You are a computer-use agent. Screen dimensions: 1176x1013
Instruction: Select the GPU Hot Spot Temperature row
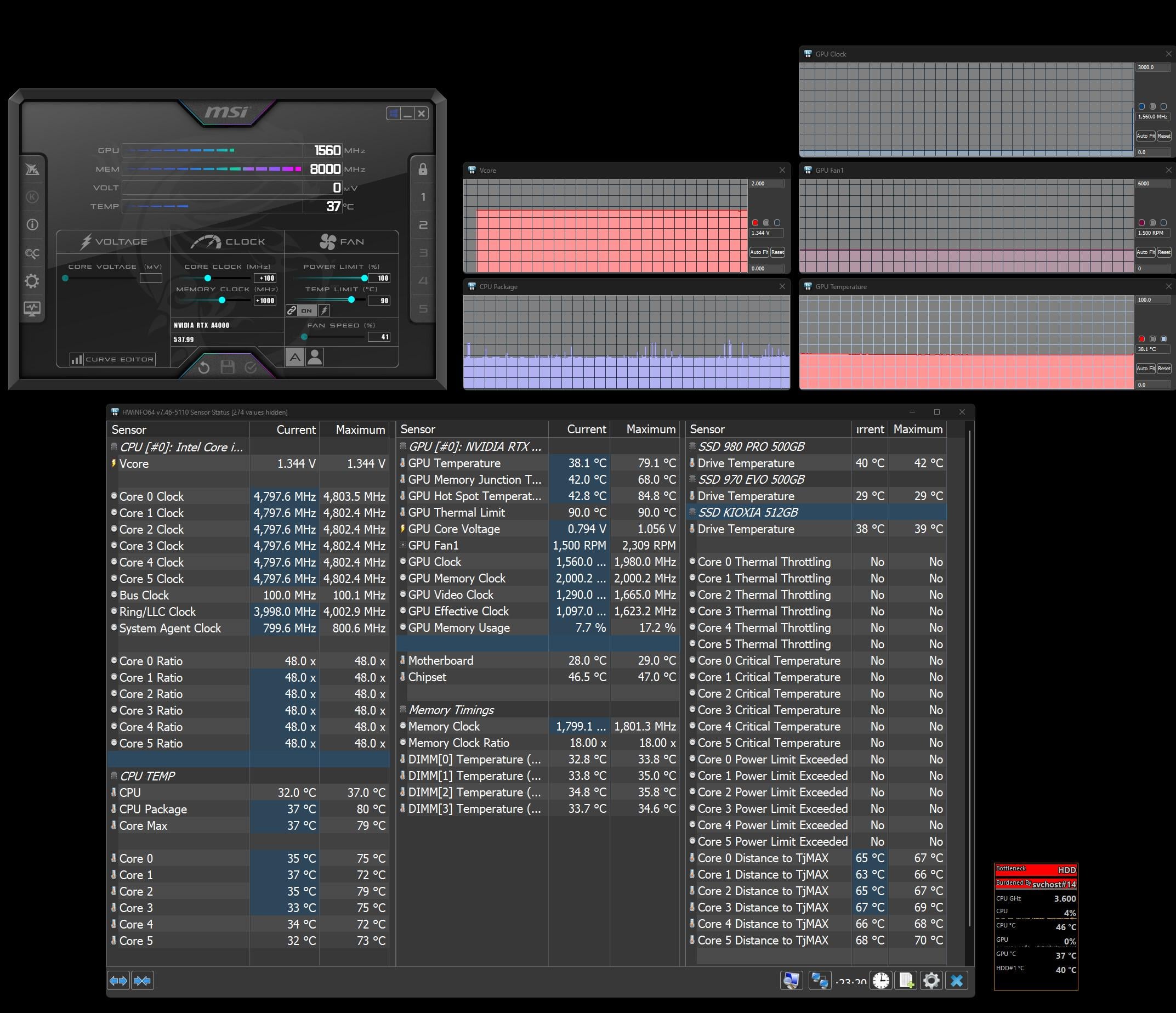[538, 496]
